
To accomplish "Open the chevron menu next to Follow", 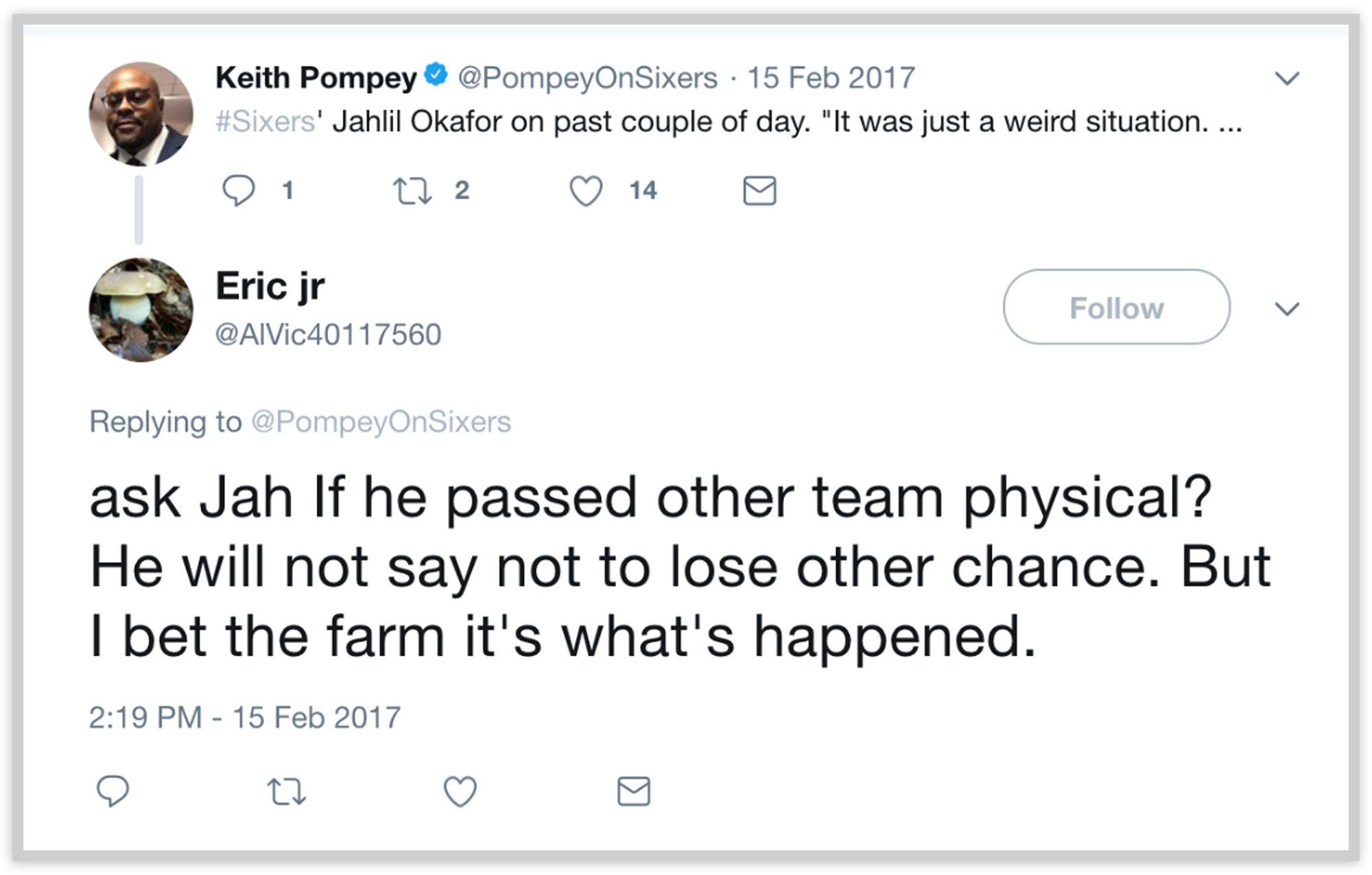I will tap(1287, 309).
